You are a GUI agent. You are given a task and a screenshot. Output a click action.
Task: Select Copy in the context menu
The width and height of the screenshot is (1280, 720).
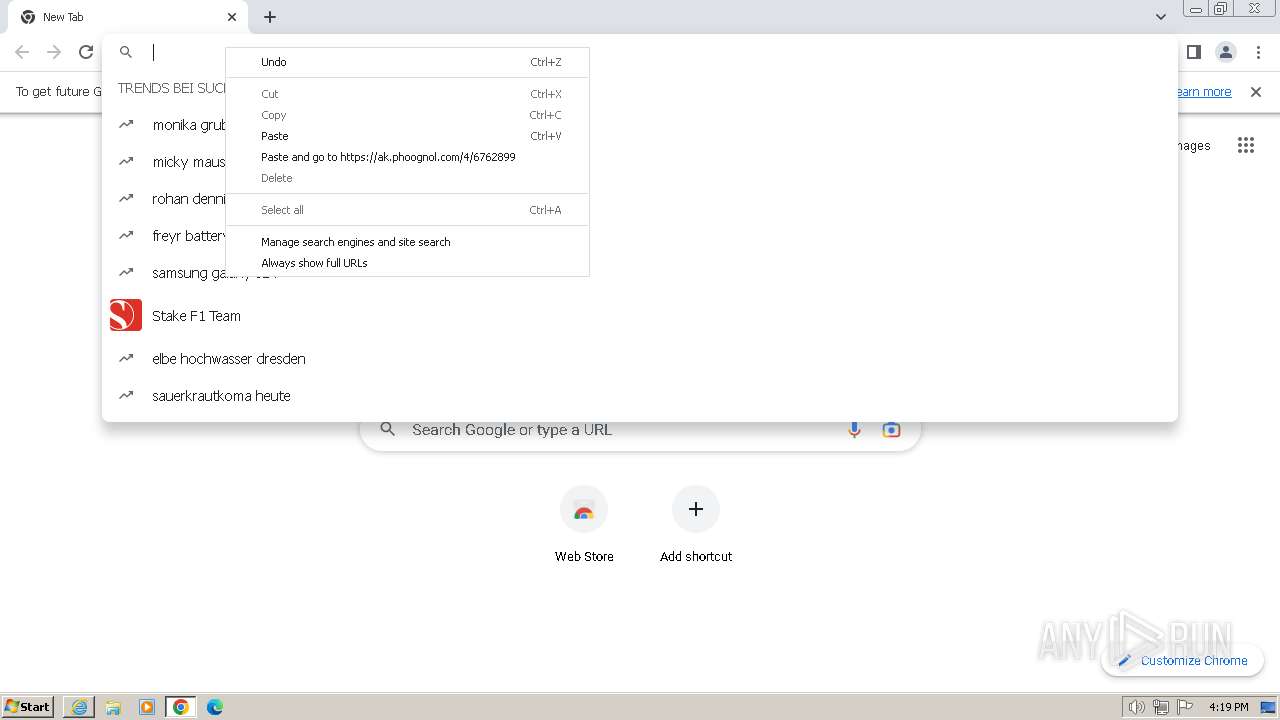coord(407,115)
